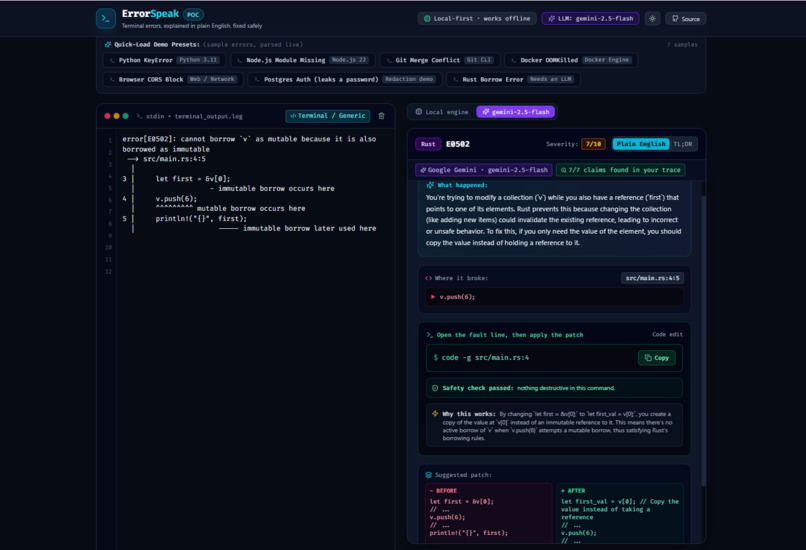Click the Where it broke code icon

428,278
